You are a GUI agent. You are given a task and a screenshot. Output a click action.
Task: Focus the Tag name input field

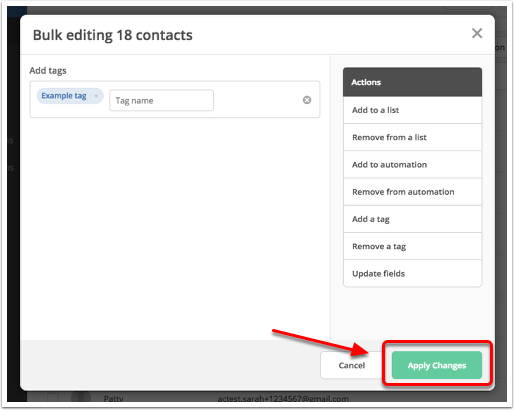(x=161, y=100)
